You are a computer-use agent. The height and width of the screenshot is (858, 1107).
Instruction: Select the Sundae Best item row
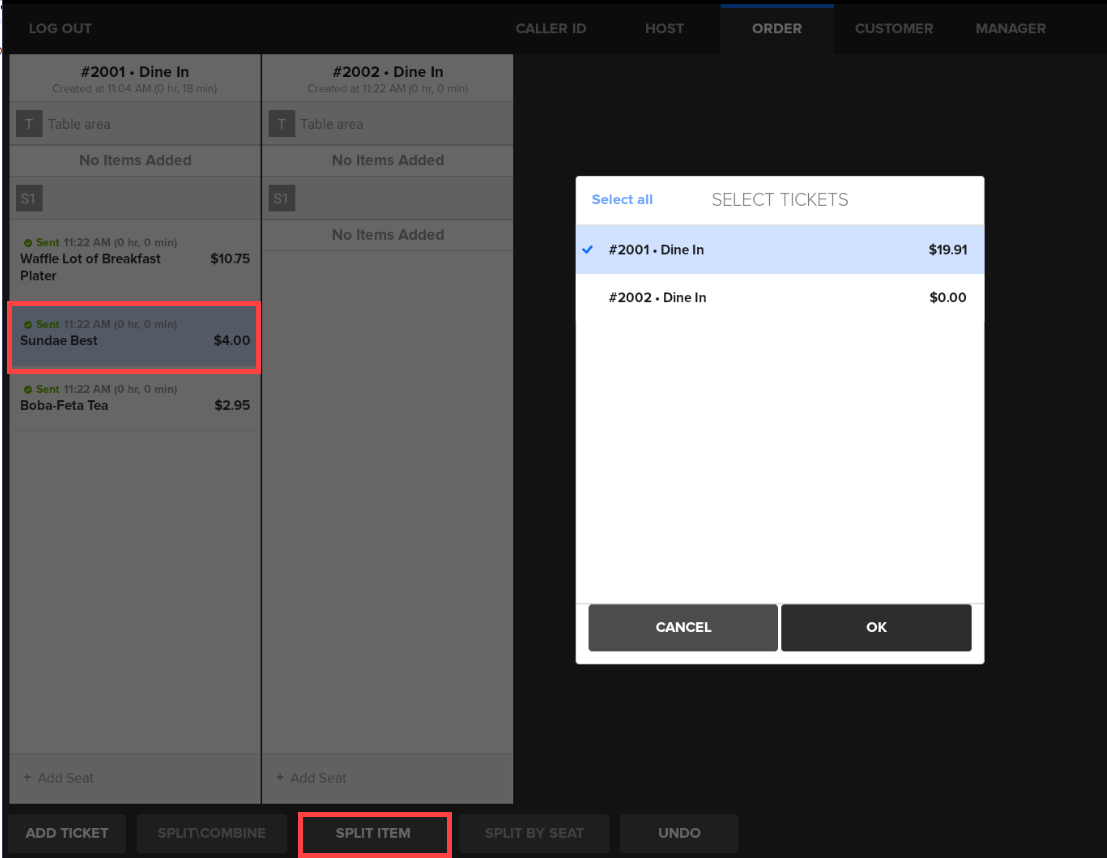[134, 338]
